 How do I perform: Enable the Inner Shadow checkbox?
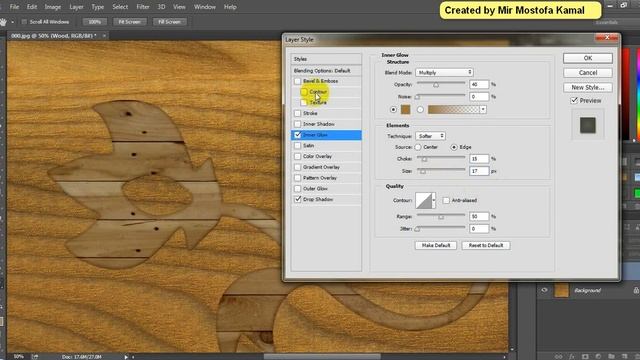click(x=298, y=124)
